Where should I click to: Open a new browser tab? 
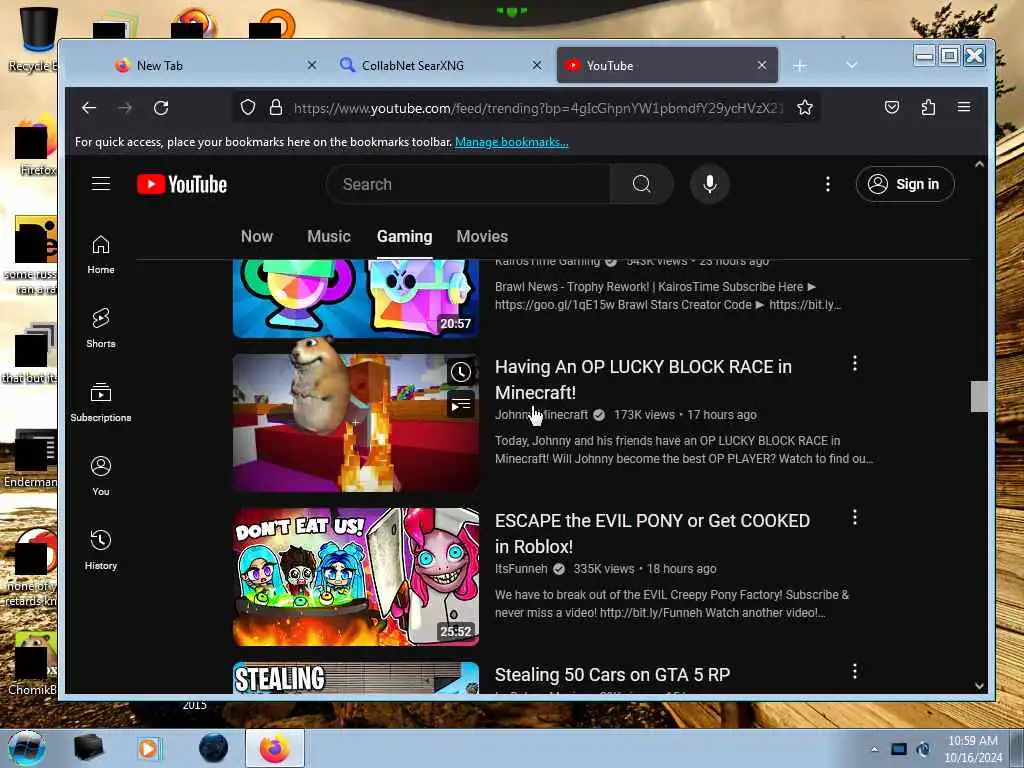tap(799, 65)
